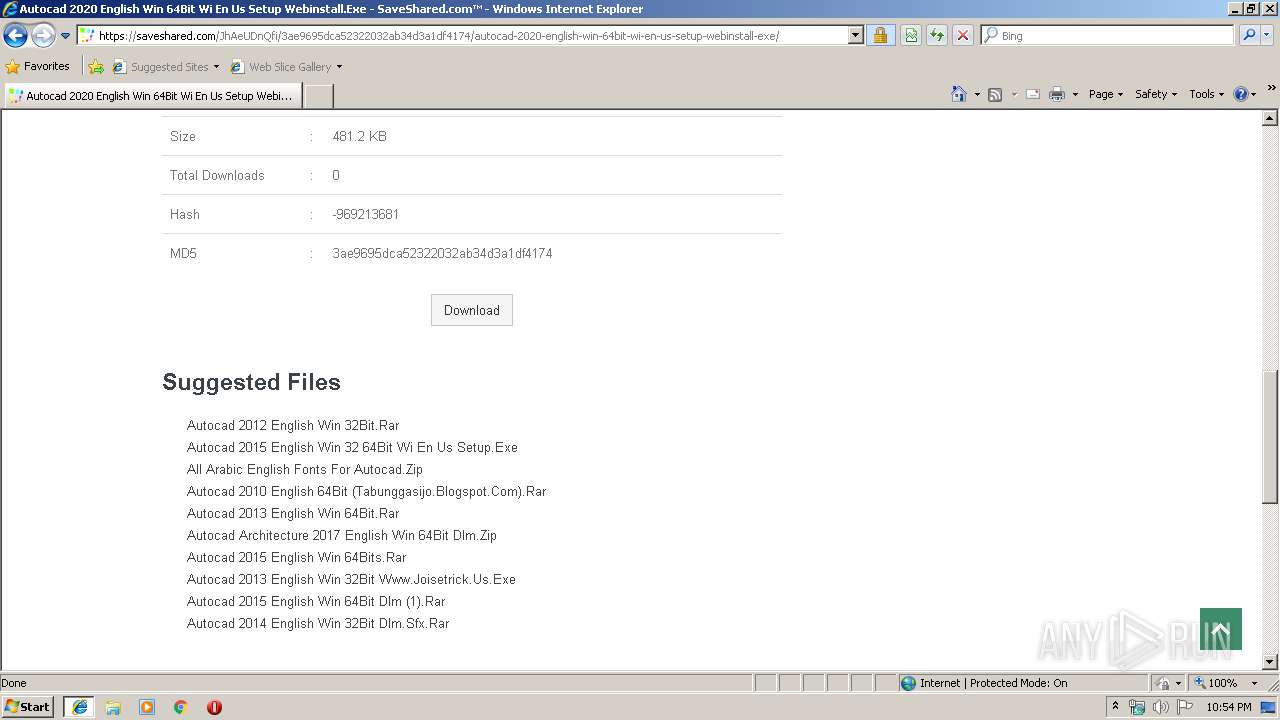Click the green scroll-to-top arrow button

[1221, 629]
